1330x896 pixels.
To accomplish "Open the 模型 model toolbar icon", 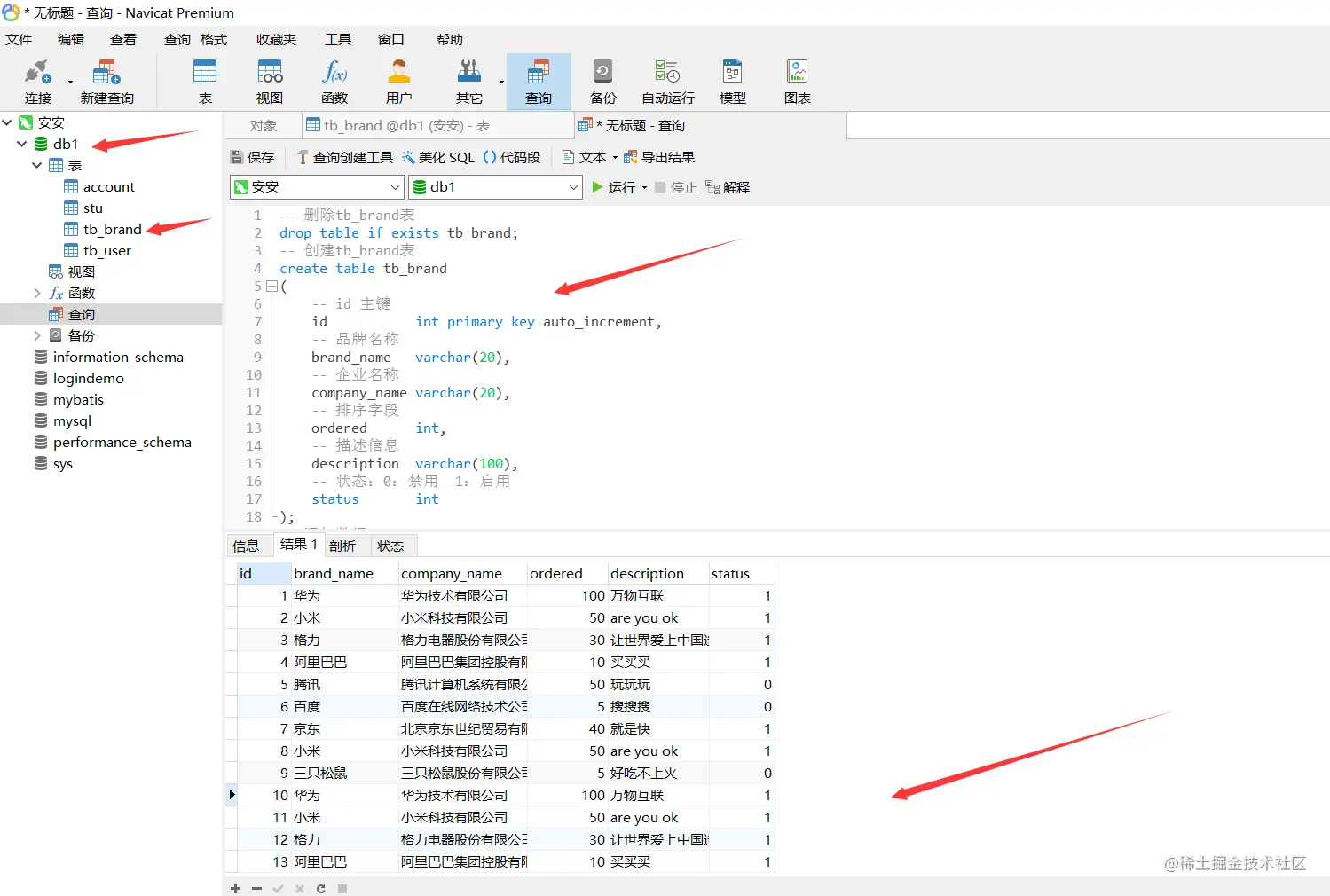I will pos(733,82).
